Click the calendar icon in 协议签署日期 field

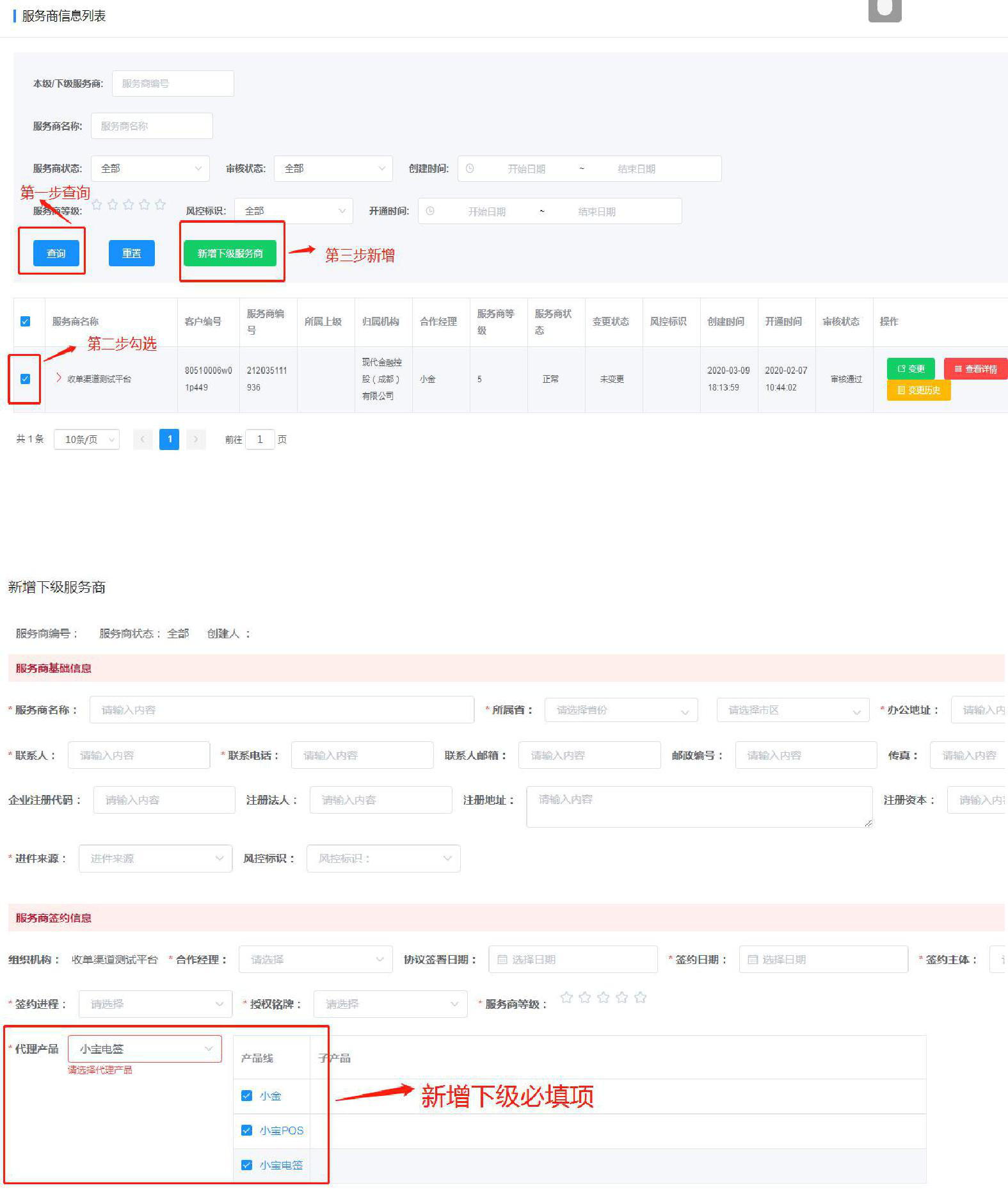(x=502, y=960)
